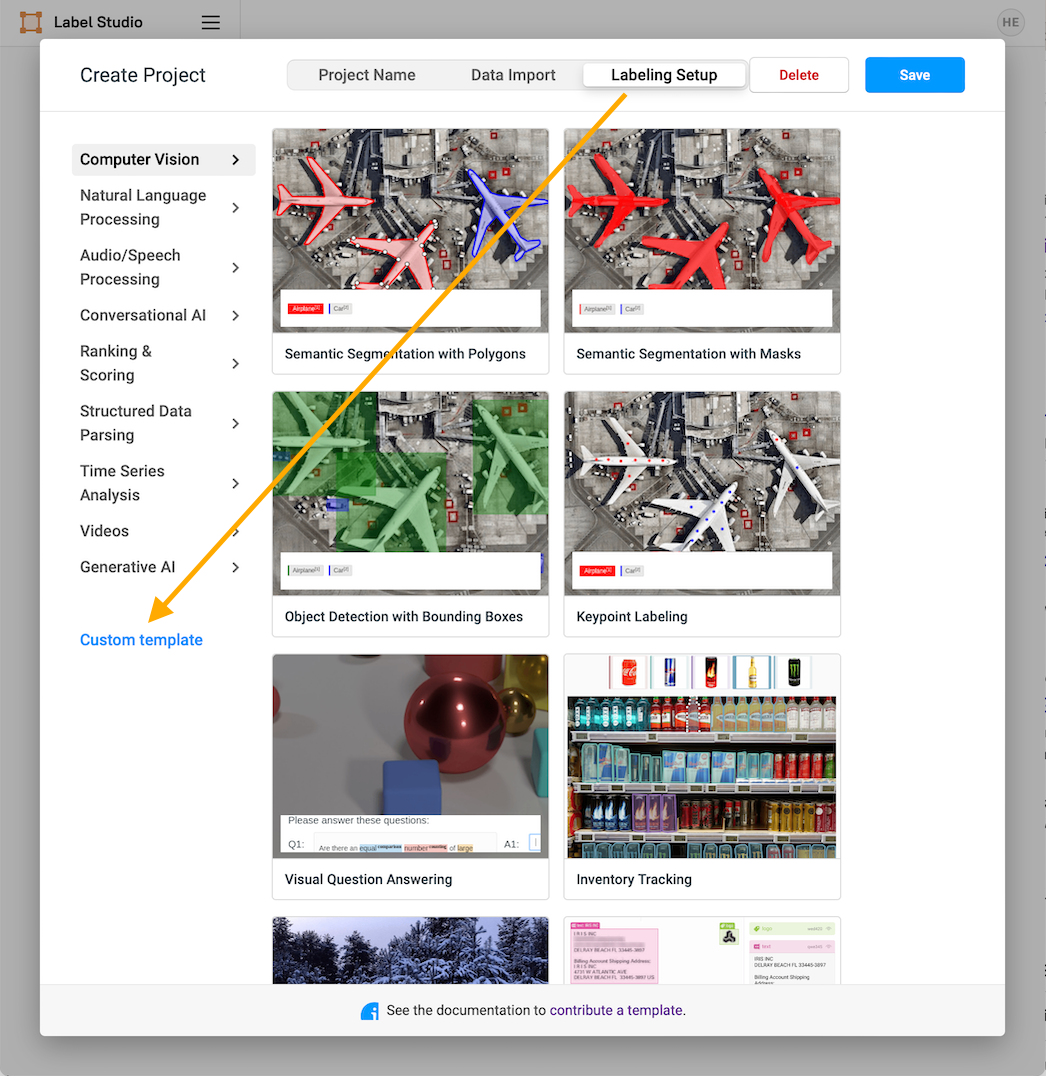Open the hamburger menu icon
This screenshot has width=1046, height=1076.
click(x=210, y=22)
